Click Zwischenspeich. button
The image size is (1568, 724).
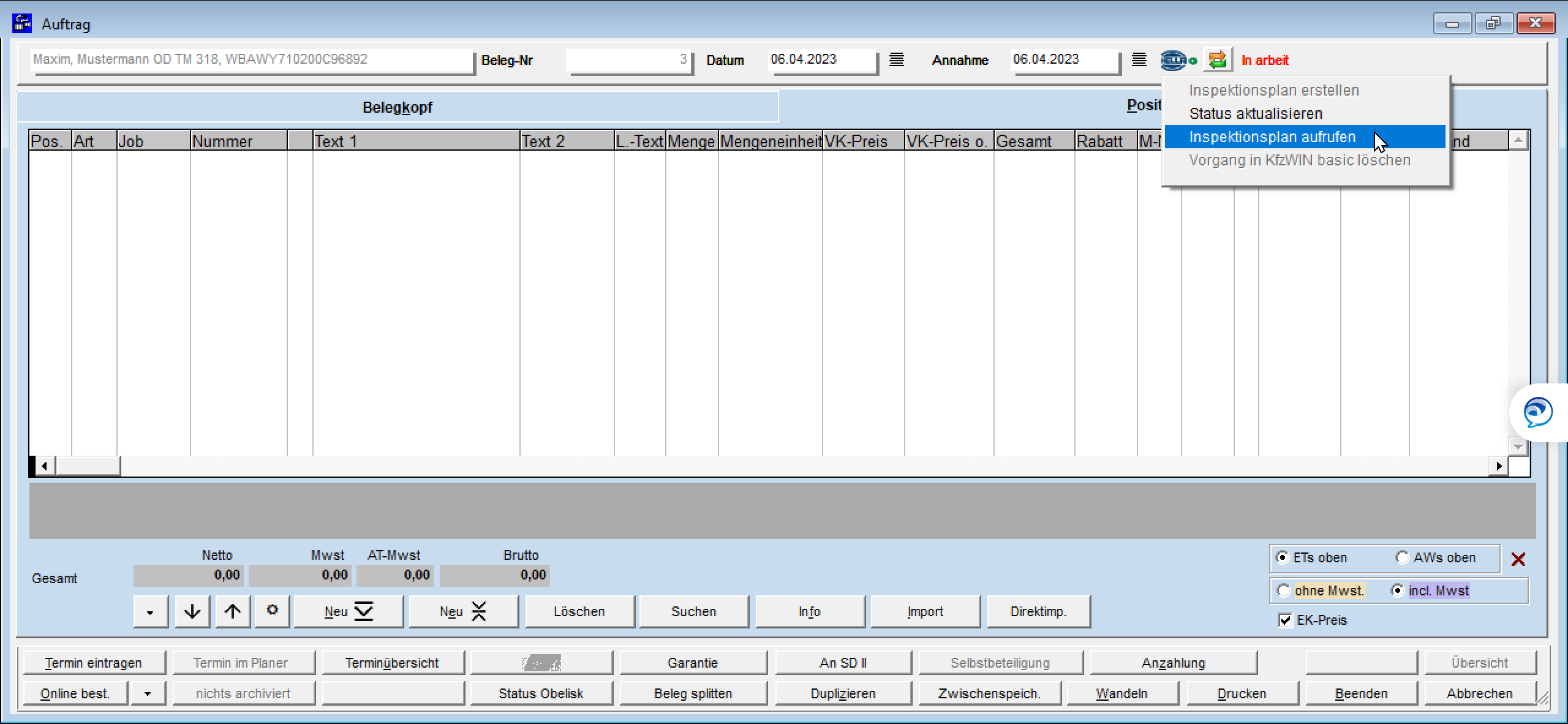pyautogui.click(x=989, y=693)
